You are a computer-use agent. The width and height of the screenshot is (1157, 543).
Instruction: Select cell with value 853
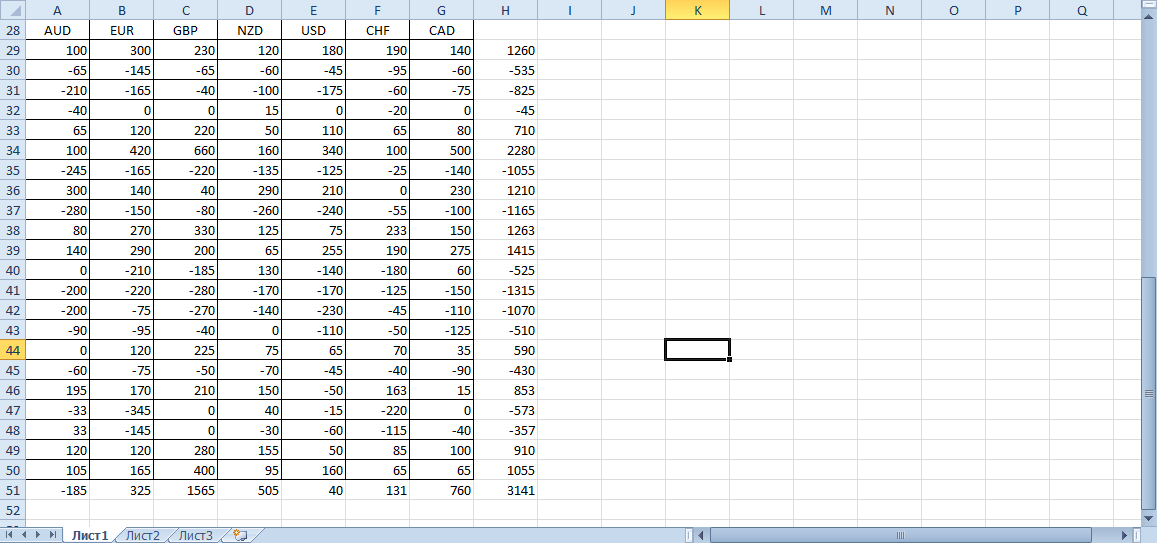click(x=505, y=390)
